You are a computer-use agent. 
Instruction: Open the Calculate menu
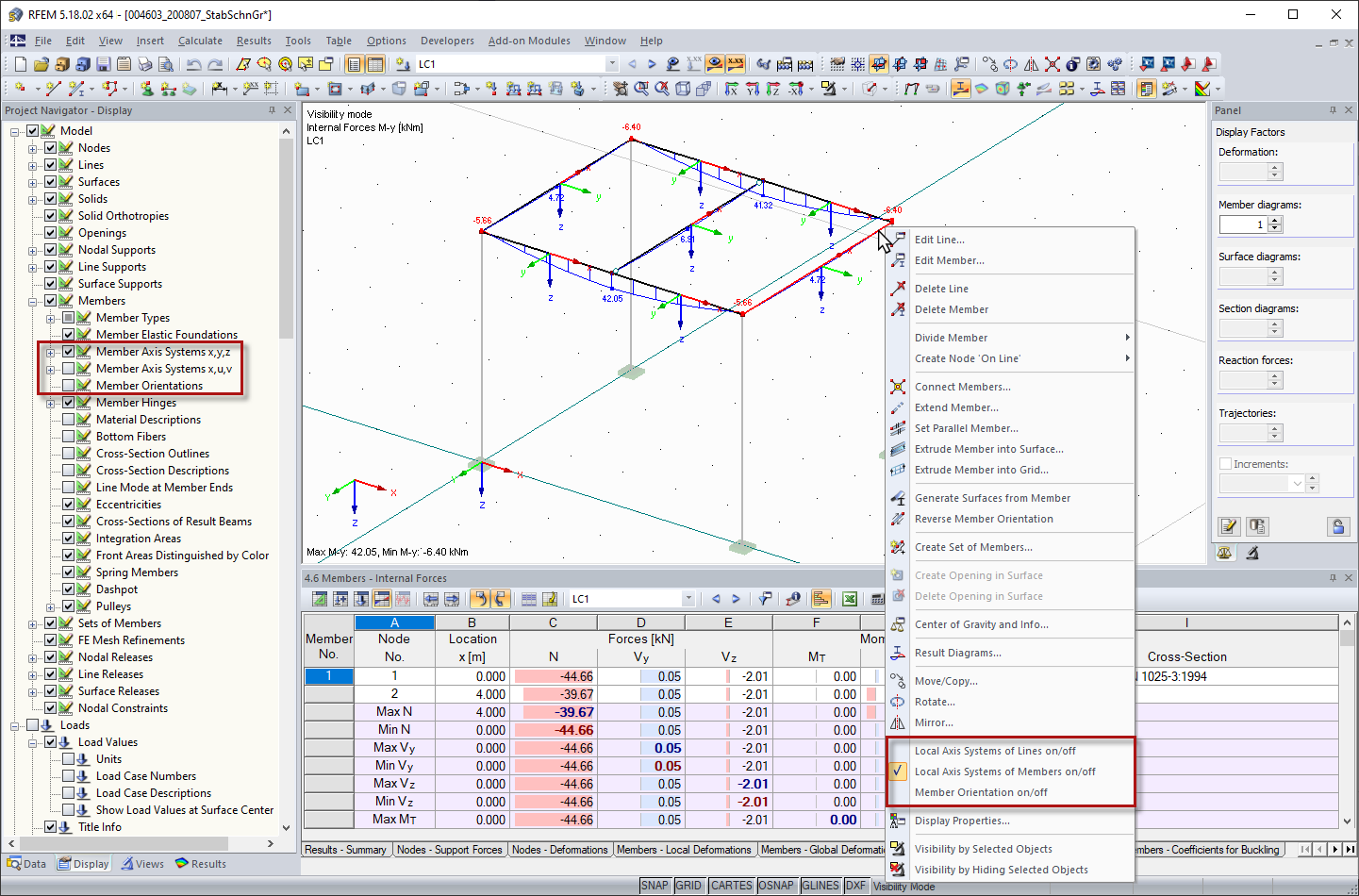(x=200, y=41)
